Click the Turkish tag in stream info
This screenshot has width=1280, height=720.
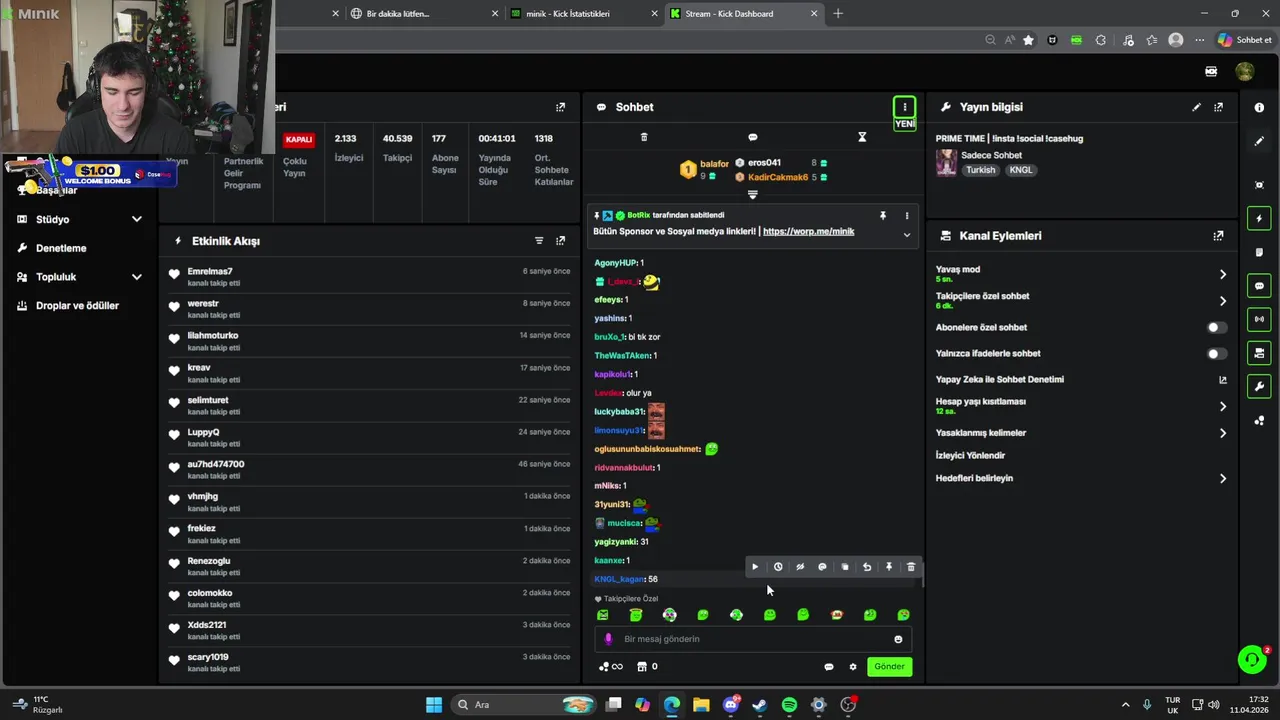(x=980, y=170)
